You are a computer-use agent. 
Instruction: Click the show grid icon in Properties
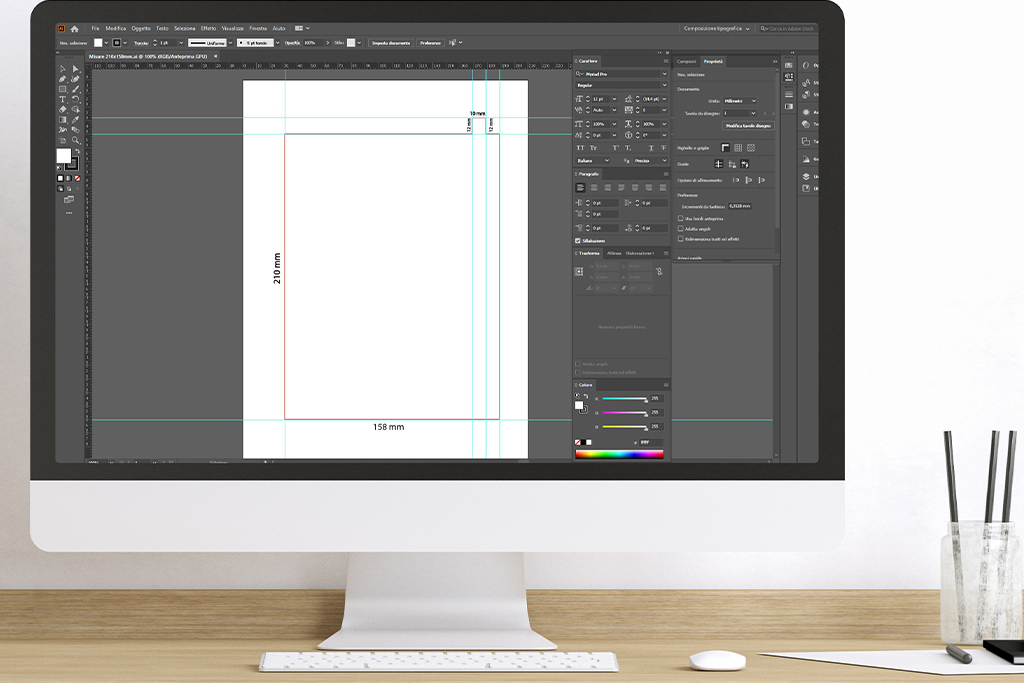tap(737, 148)
